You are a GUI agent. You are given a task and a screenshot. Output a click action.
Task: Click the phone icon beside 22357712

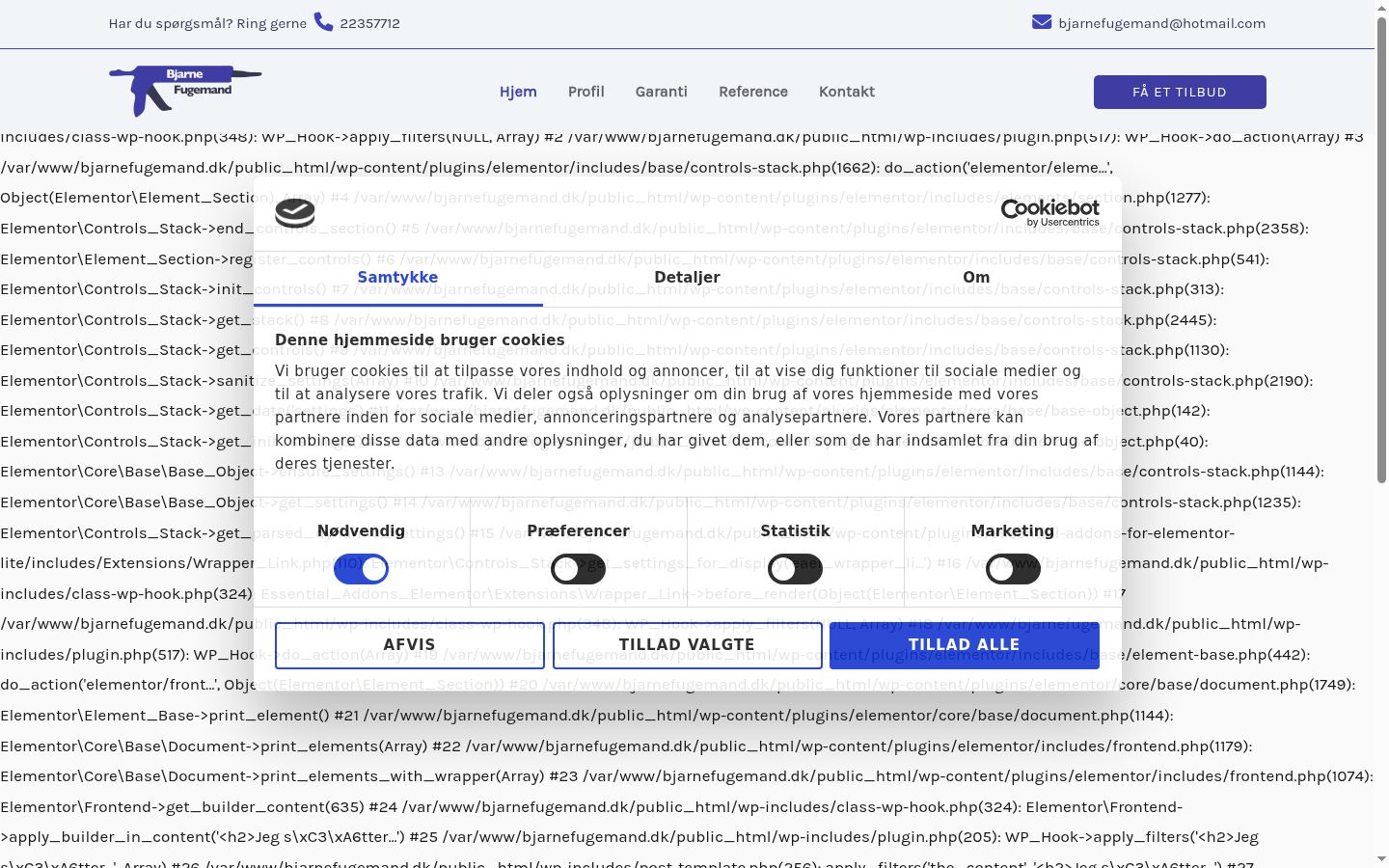(x=323, y=22)
